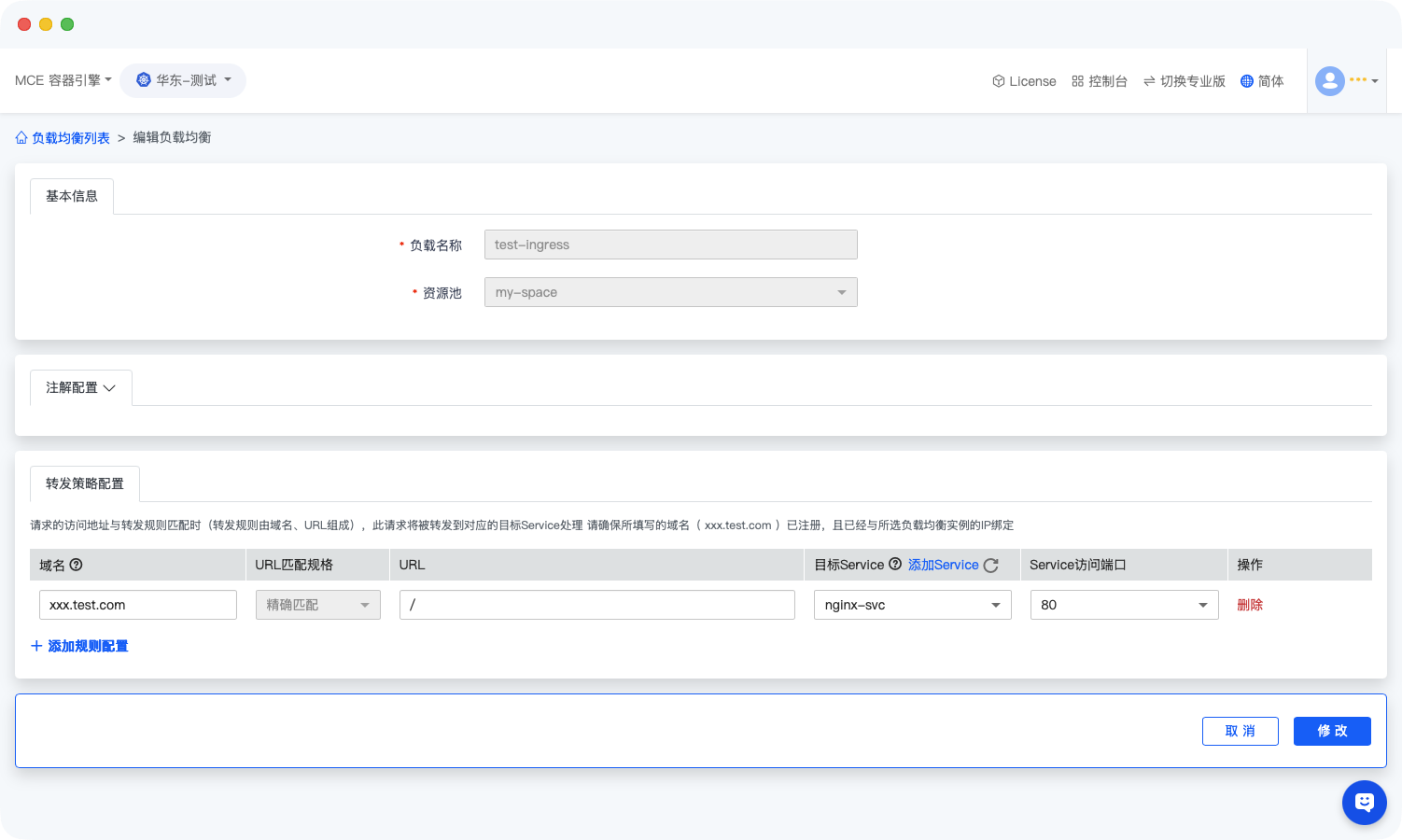Click the 切换专业版 switch arrows icon
The height and width of the screenshot is (840, 1402).
point(1149,81)
